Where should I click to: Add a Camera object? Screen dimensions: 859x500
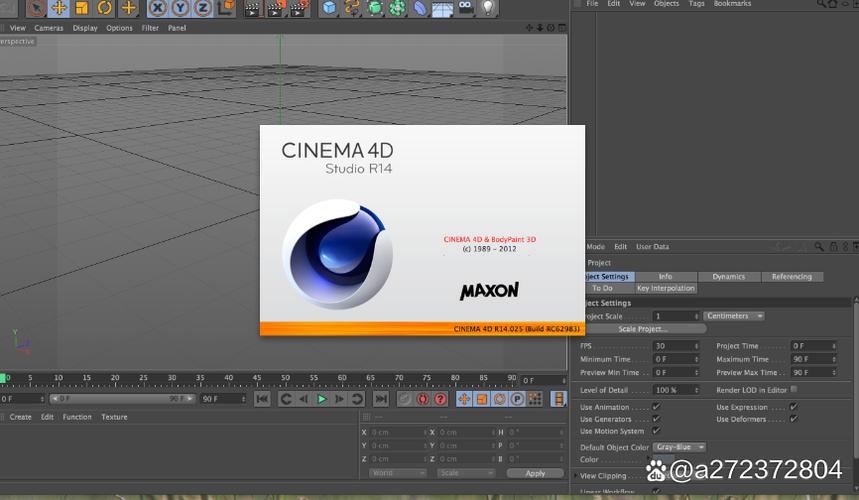466,8
